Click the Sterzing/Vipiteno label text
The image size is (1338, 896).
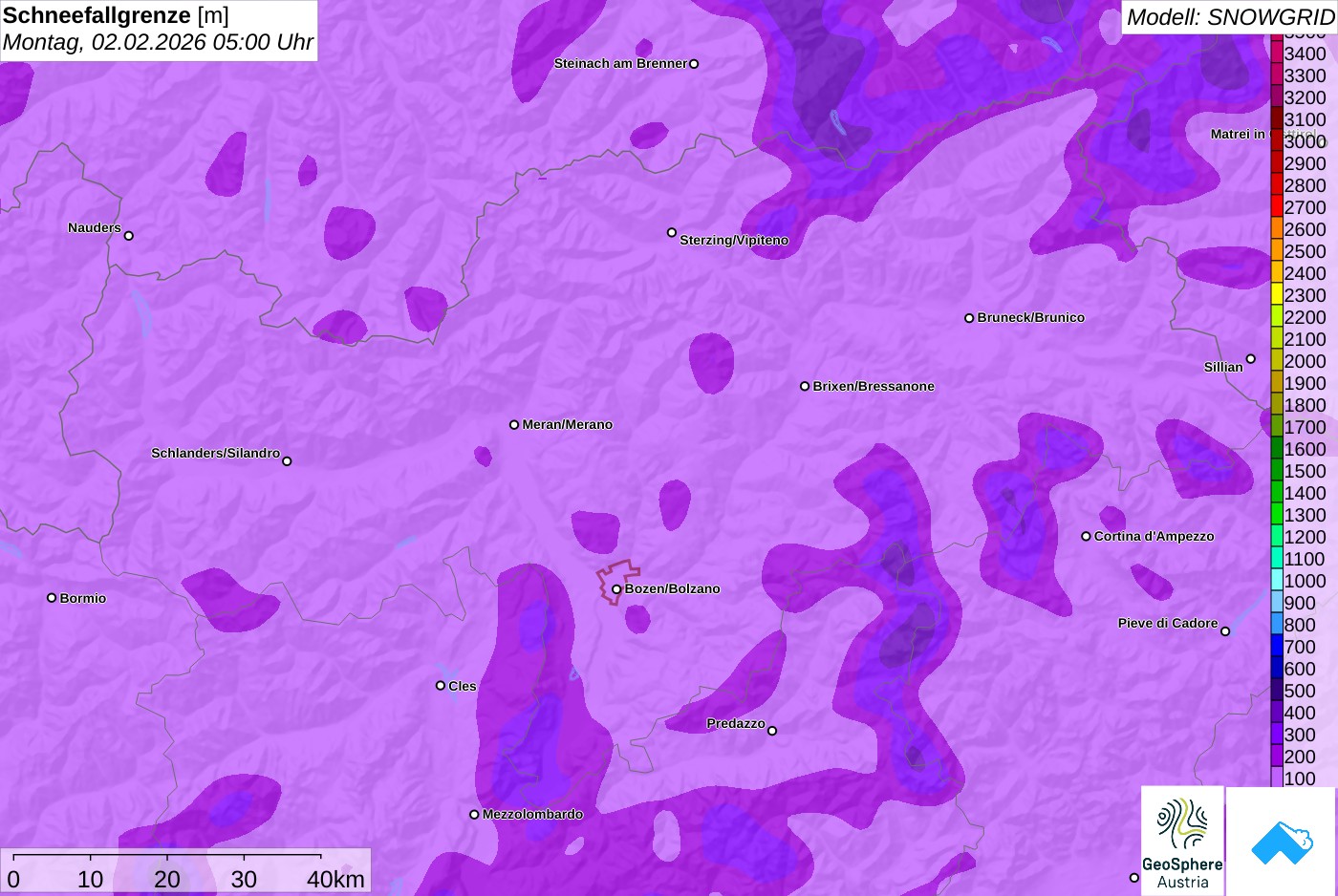(x=734, y=241)
